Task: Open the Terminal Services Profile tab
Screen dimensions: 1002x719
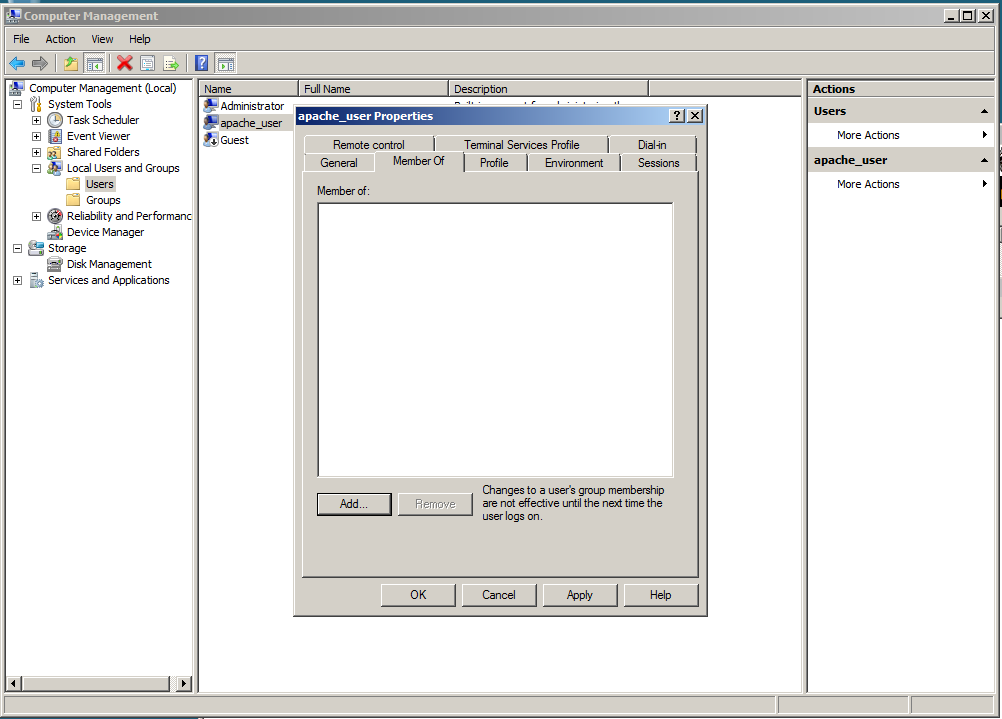Action: pyautogui.click(x=521, y=144)
